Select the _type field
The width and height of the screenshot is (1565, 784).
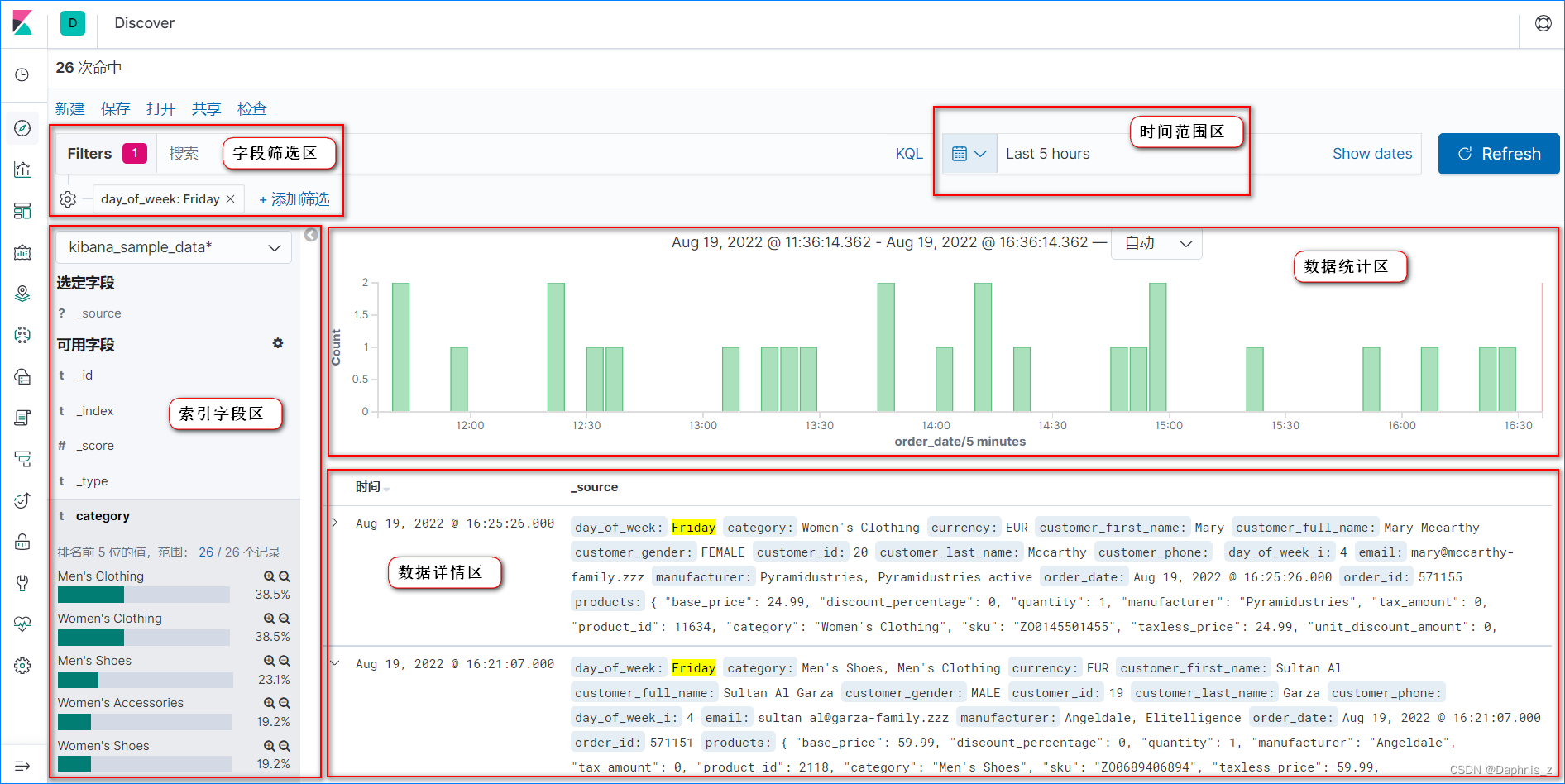click(92, 481)
